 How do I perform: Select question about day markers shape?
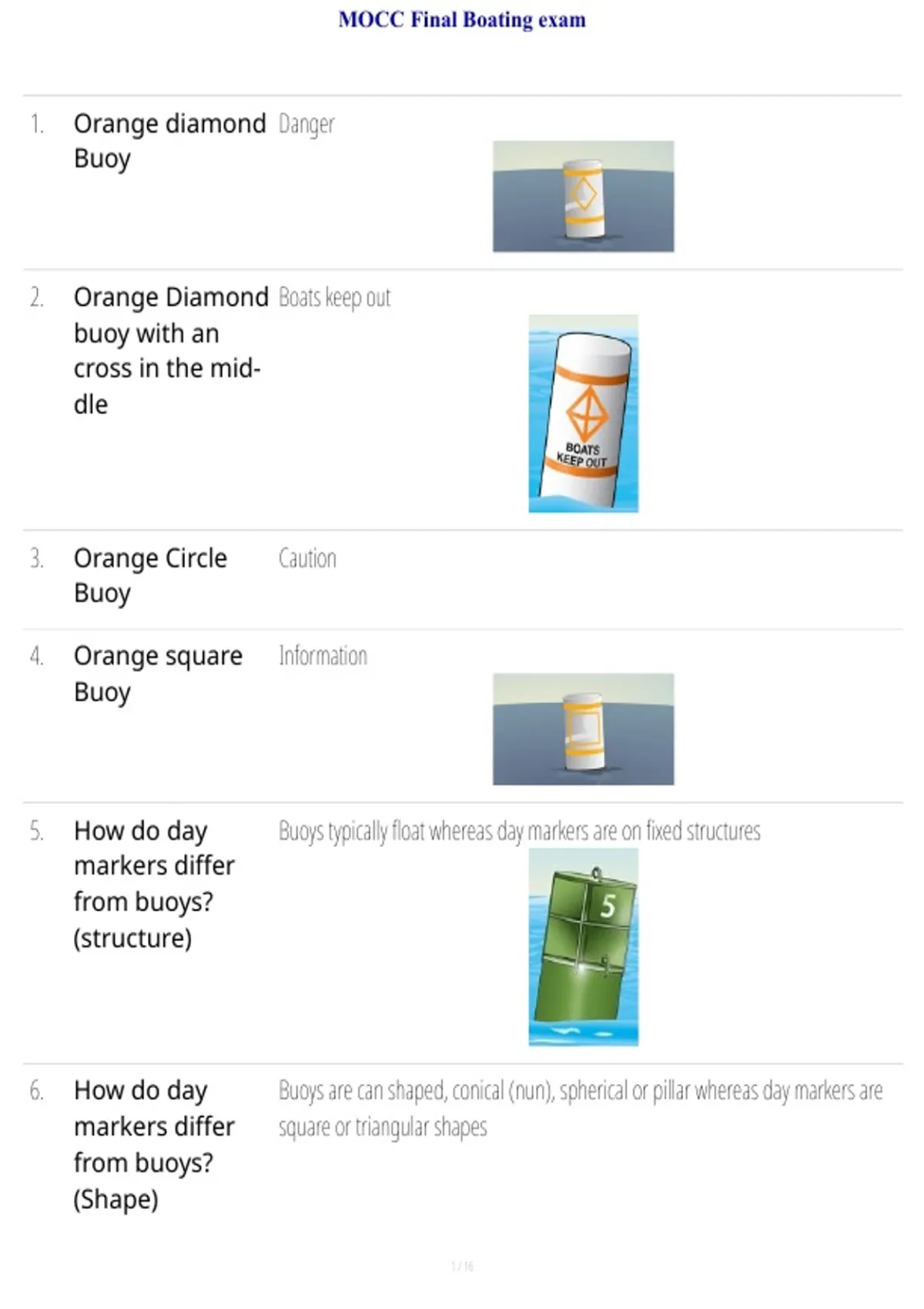pos(154,1144)
